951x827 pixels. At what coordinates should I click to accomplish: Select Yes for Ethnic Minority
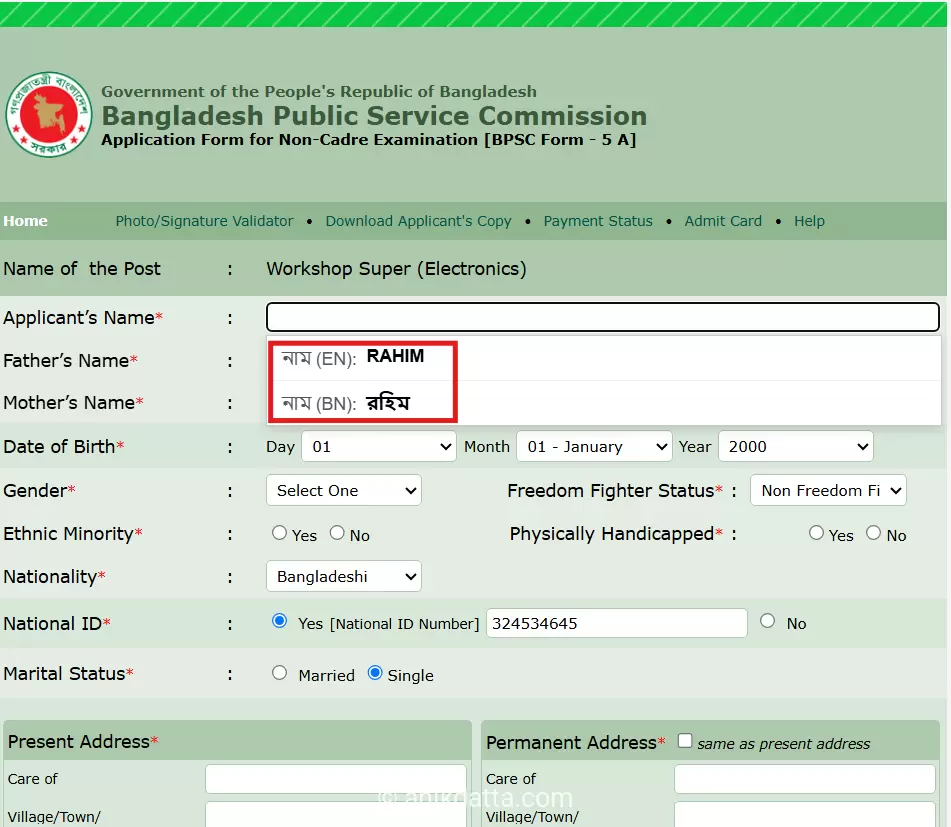coord(279,533)
